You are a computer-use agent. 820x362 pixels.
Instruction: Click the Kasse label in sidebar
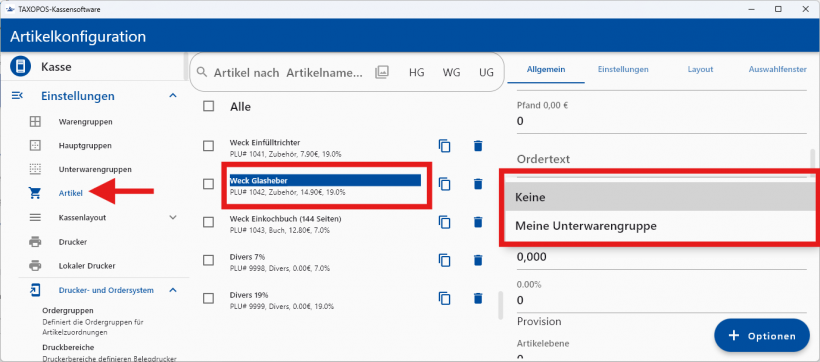[x=56, y=67]
